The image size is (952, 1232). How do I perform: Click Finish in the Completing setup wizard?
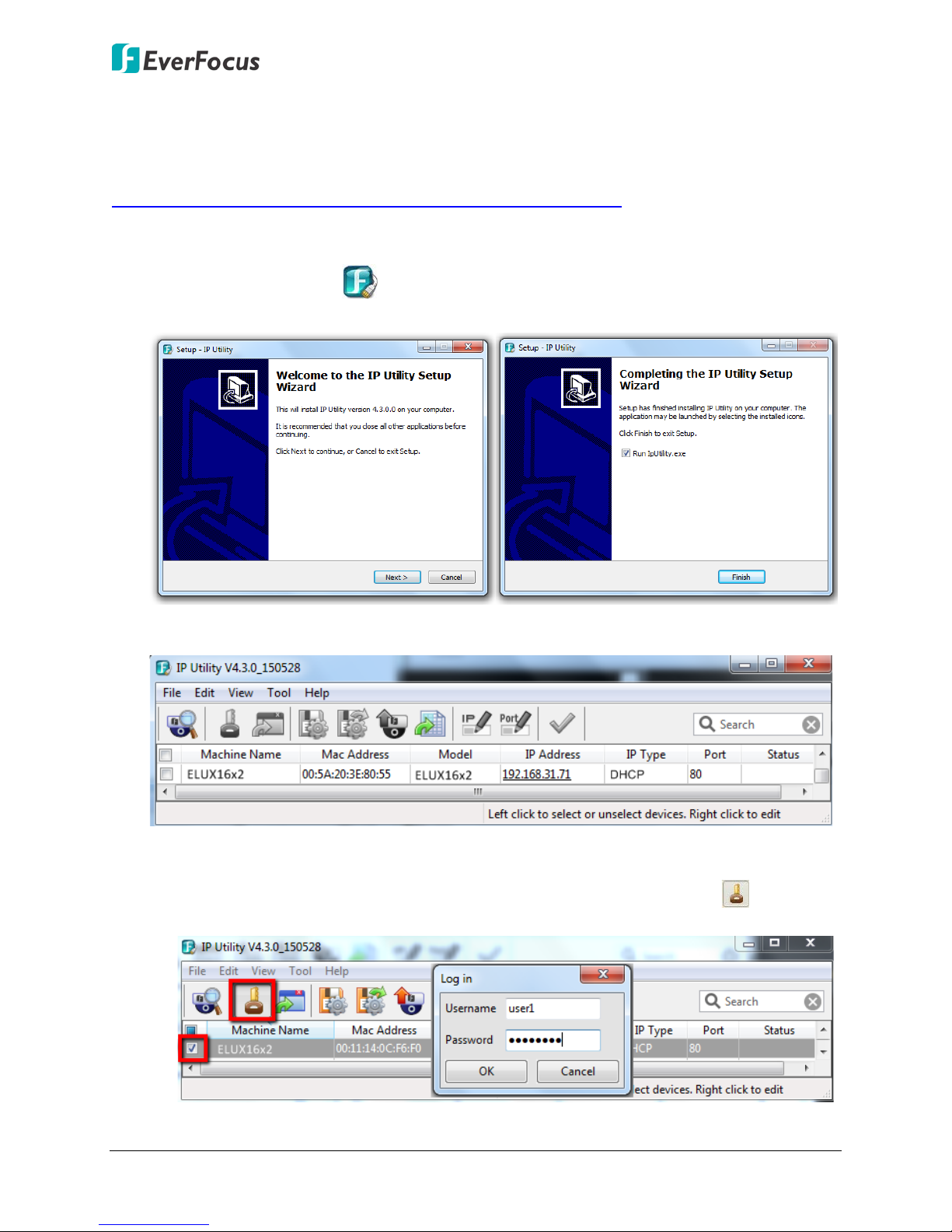coord(741,577)
